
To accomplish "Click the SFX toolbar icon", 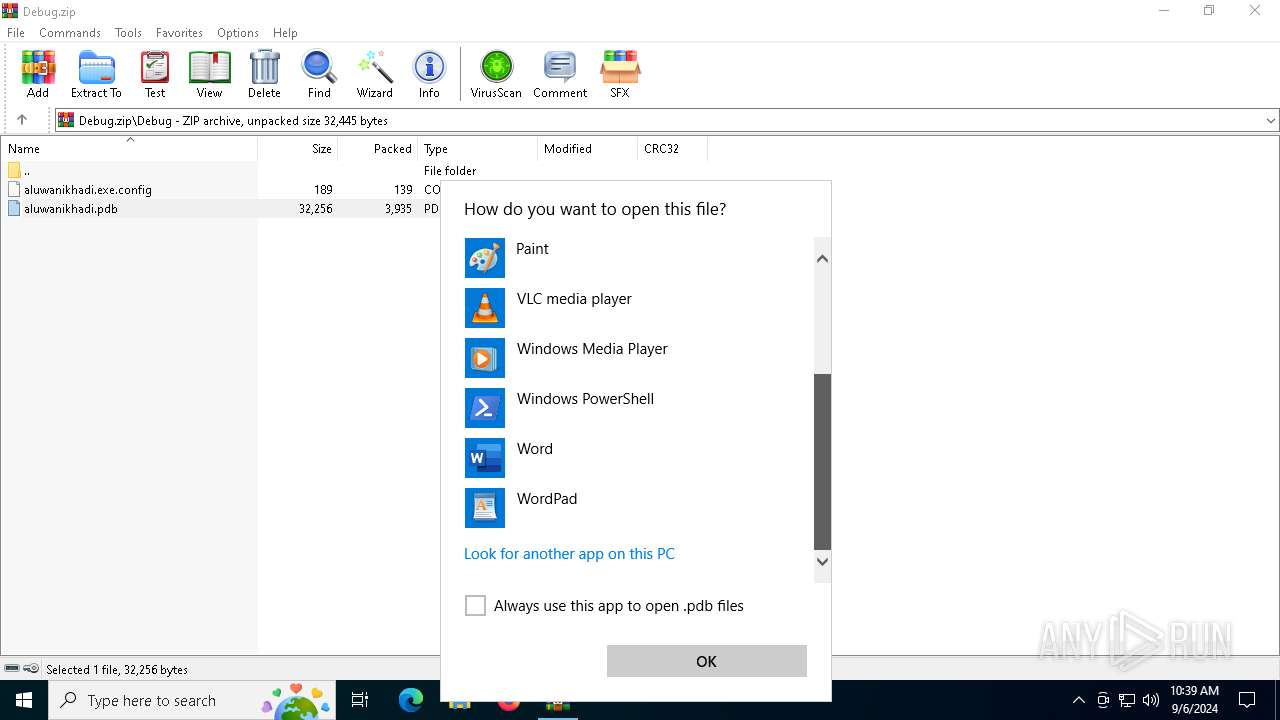I will (x=620, y=75).
